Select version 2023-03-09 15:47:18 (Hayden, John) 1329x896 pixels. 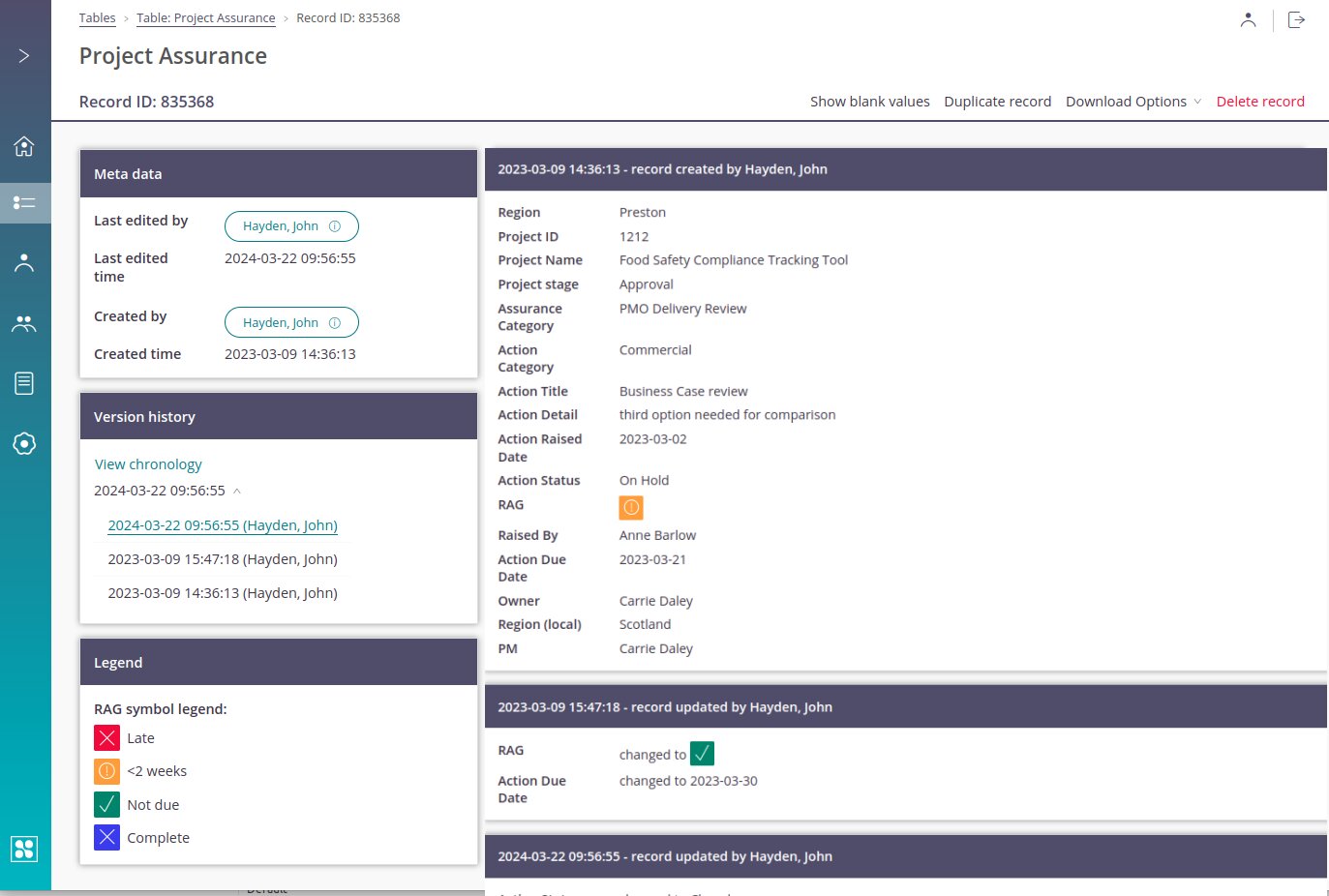(x=223, y=559)
